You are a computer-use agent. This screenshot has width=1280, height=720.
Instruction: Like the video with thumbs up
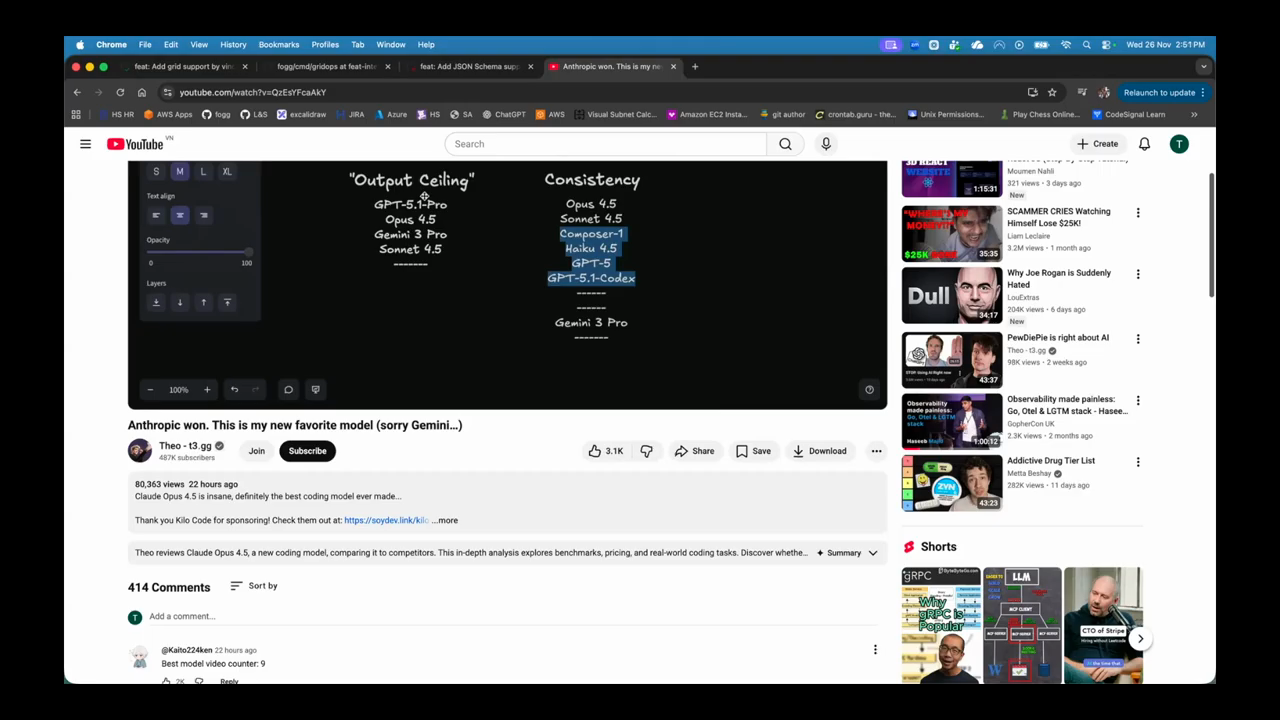(x=606, y=451)
